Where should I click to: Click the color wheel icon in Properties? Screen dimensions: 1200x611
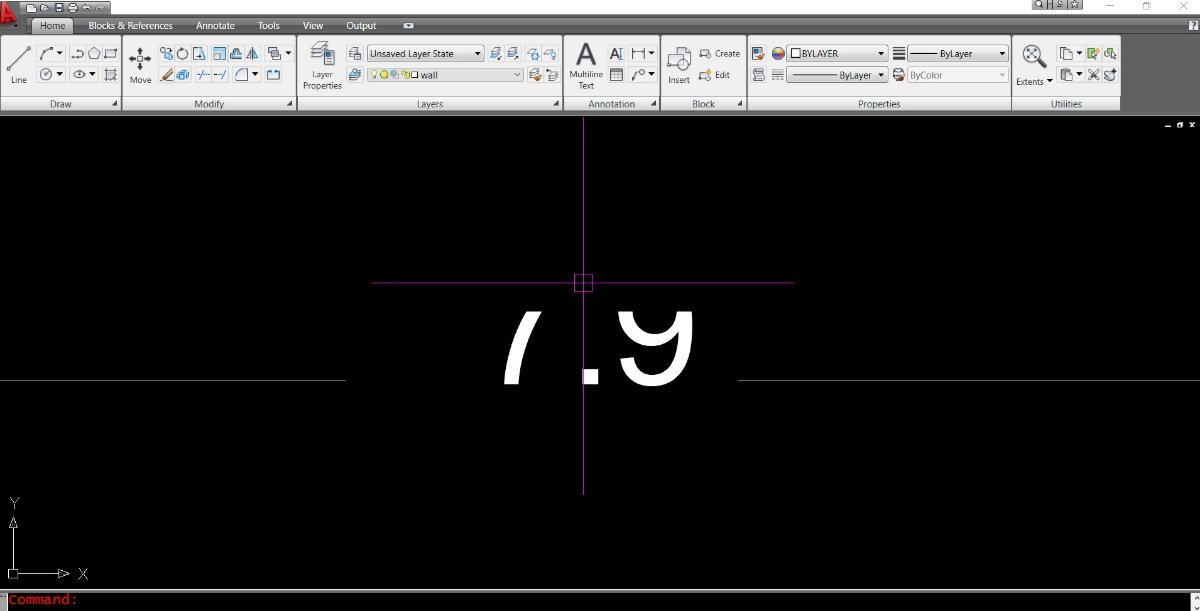point(778,54)
